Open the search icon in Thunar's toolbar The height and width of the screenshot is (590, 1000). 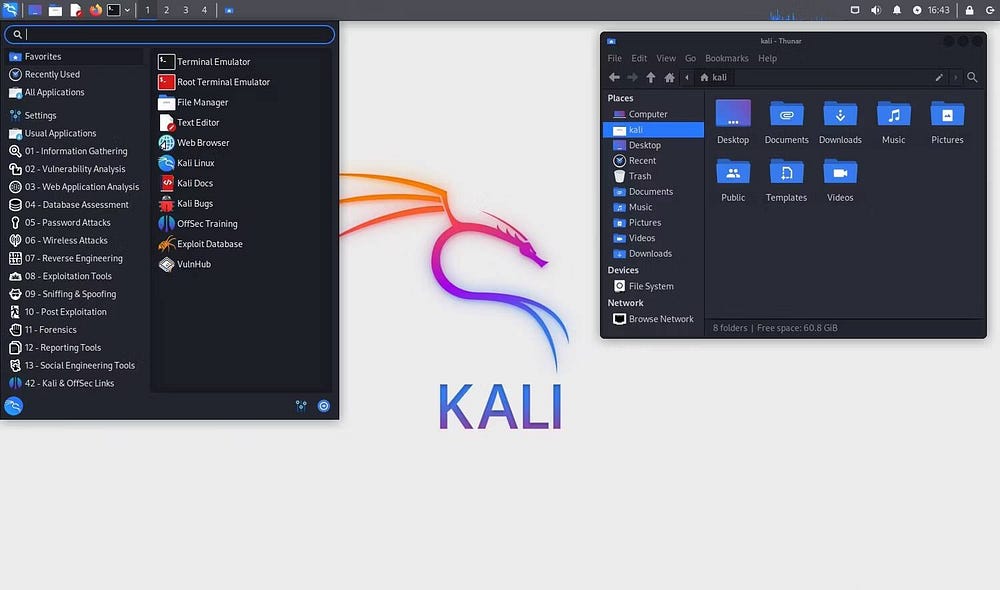(971, 77)
